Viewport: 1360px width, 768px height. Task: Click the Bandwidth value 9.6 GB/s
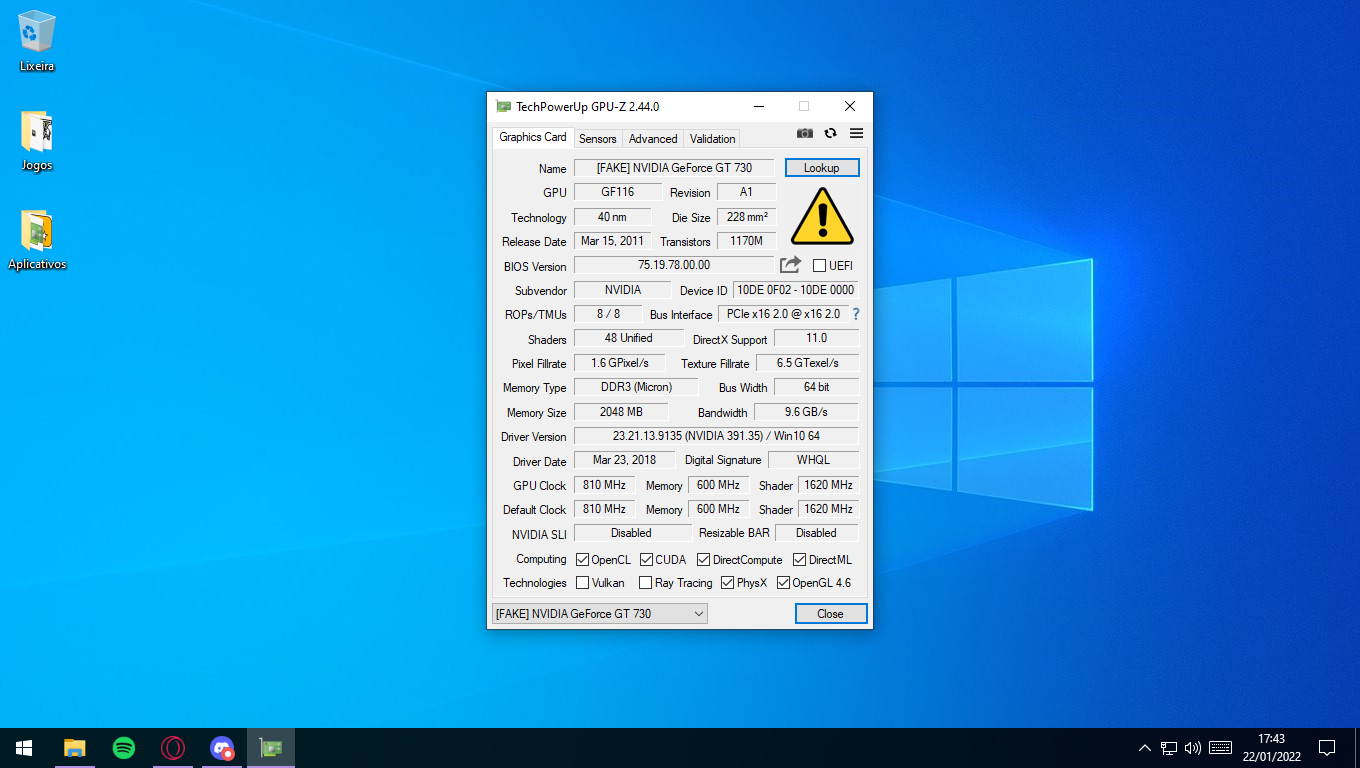pyautogui.click(x=806, y=412)
